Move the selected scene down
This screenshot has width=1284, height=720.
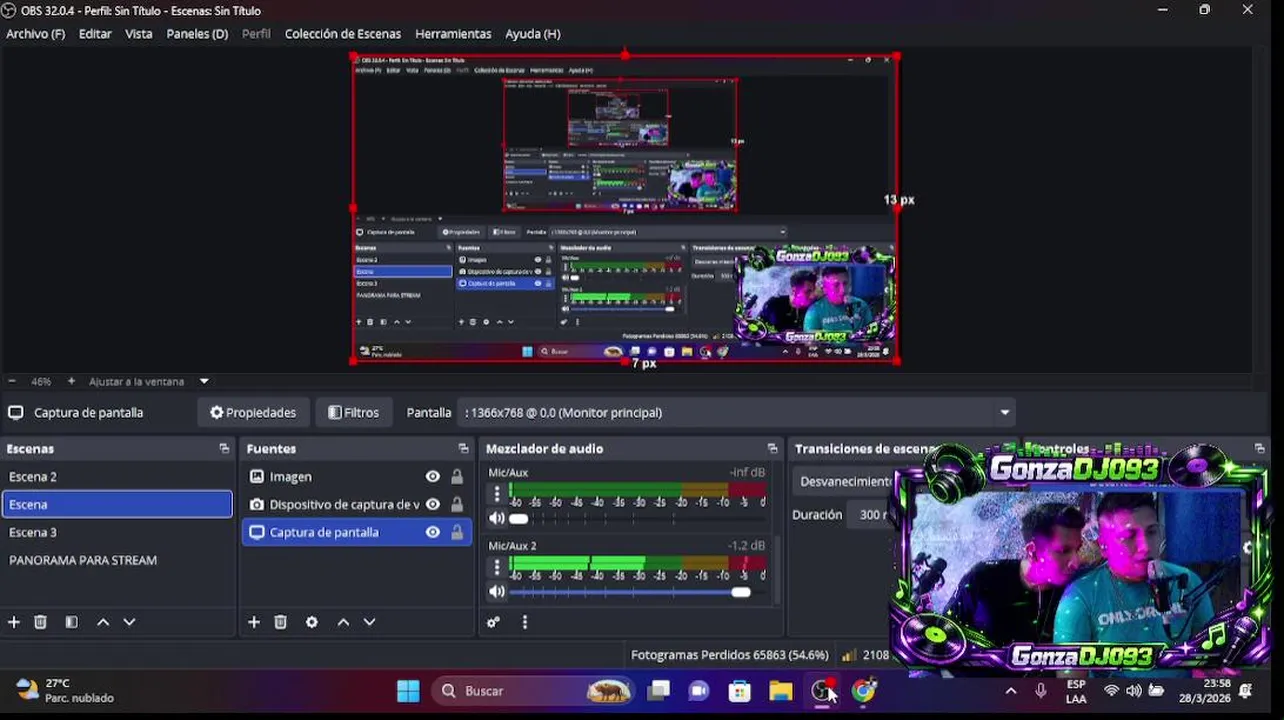coord(129,622)
